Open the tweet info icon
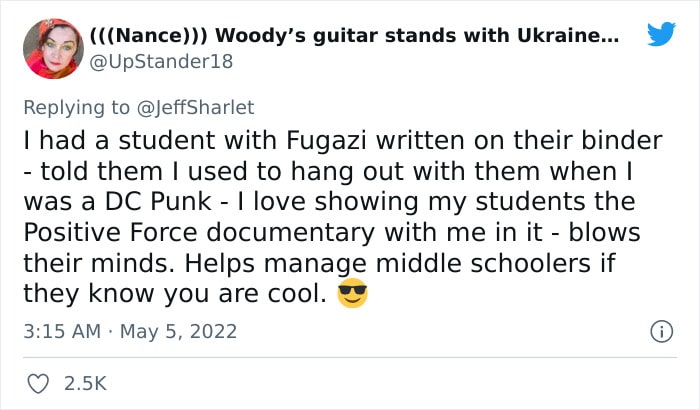This screenshot has width=700, height=410. click(x=661, y=332)
